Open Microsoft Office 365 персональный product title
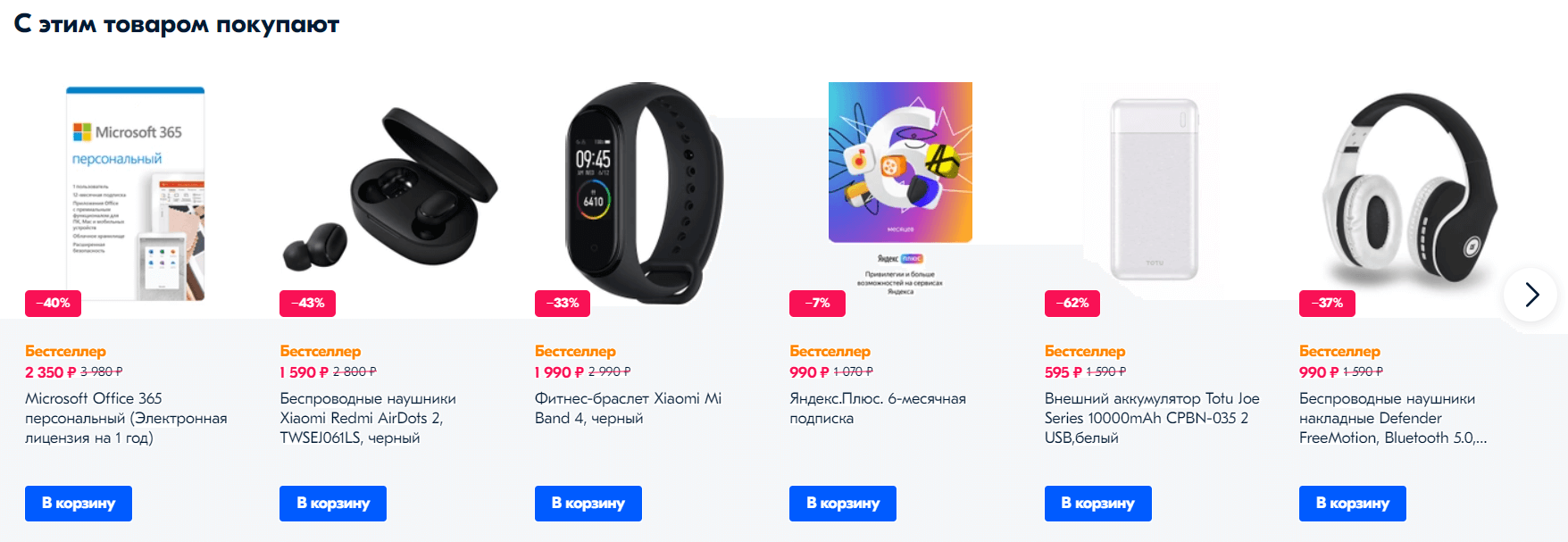The image size is (1568, 542). (126, 418)
